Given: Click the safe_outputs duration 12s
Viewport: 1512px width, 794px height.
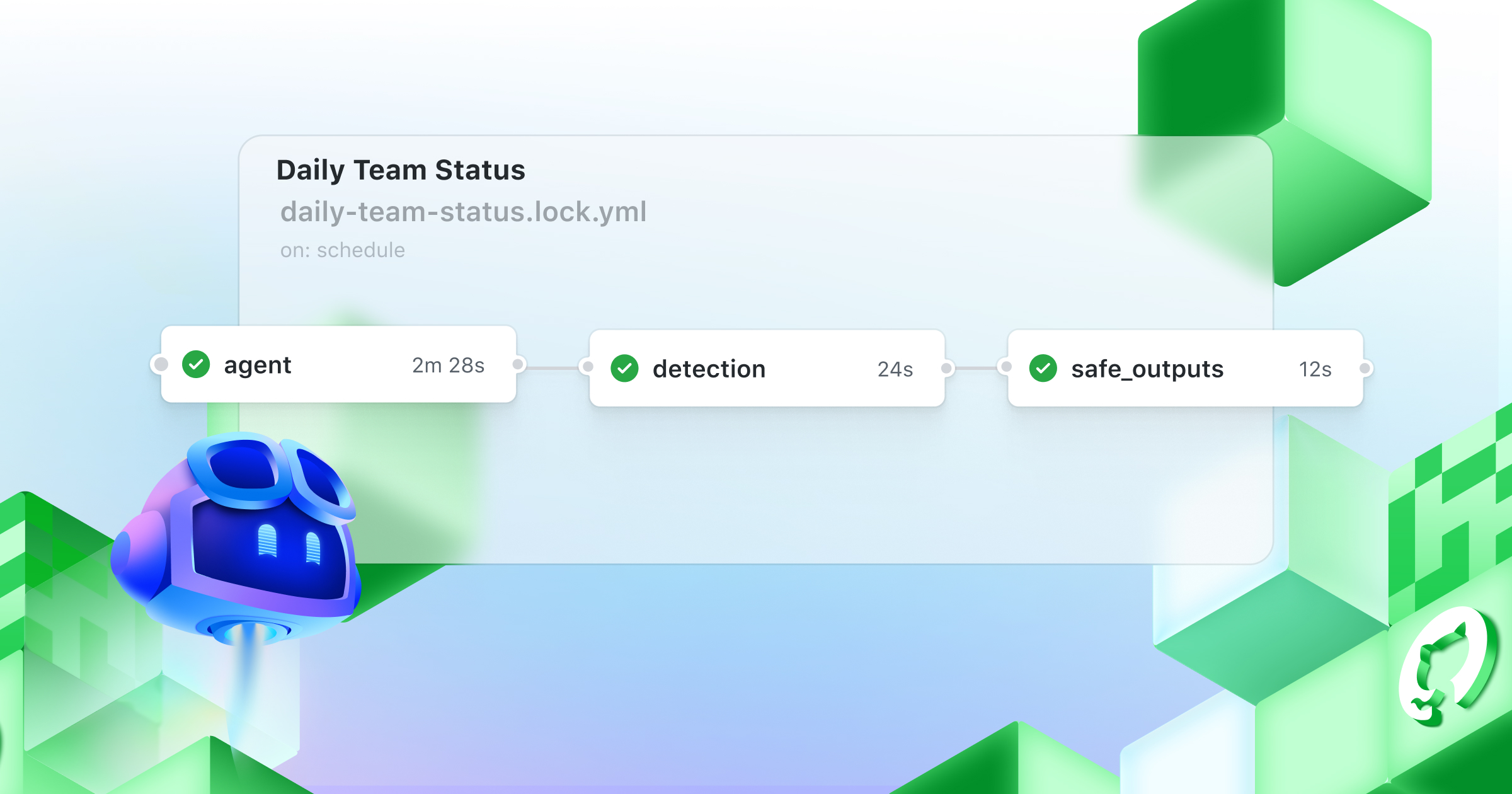Looking at the screenshot, I should 1315,369.
